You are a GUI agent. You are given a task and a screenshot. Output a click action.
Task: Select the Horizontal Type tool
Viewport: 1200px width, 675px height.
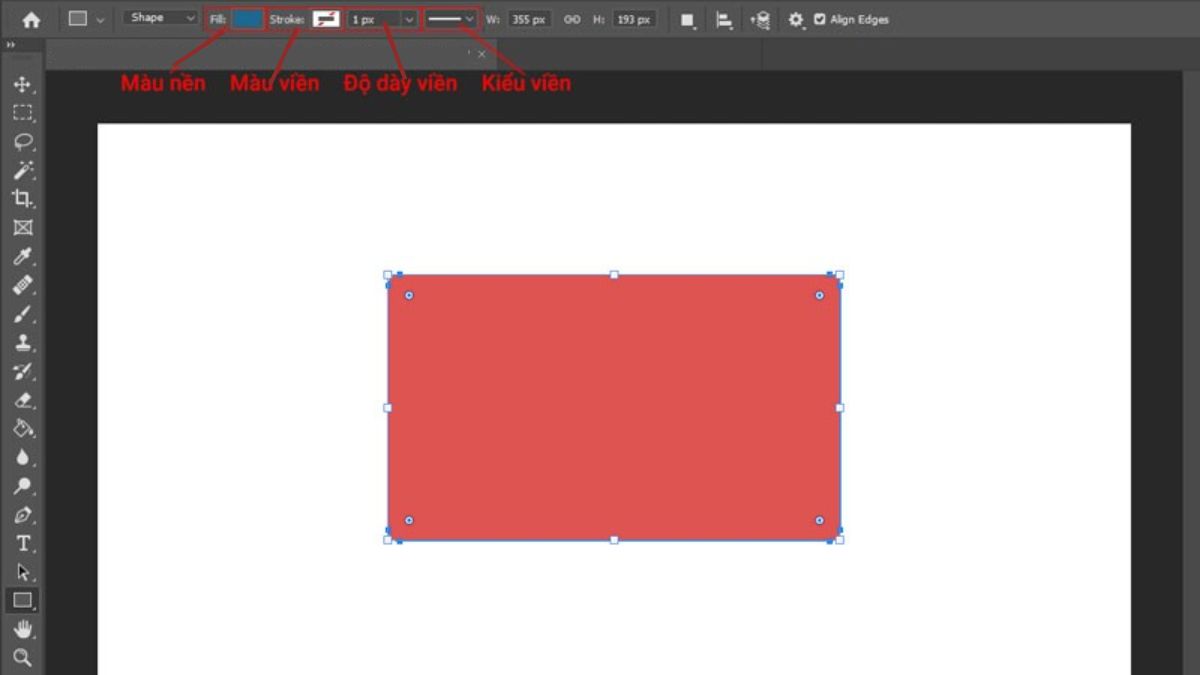(22, 543)
